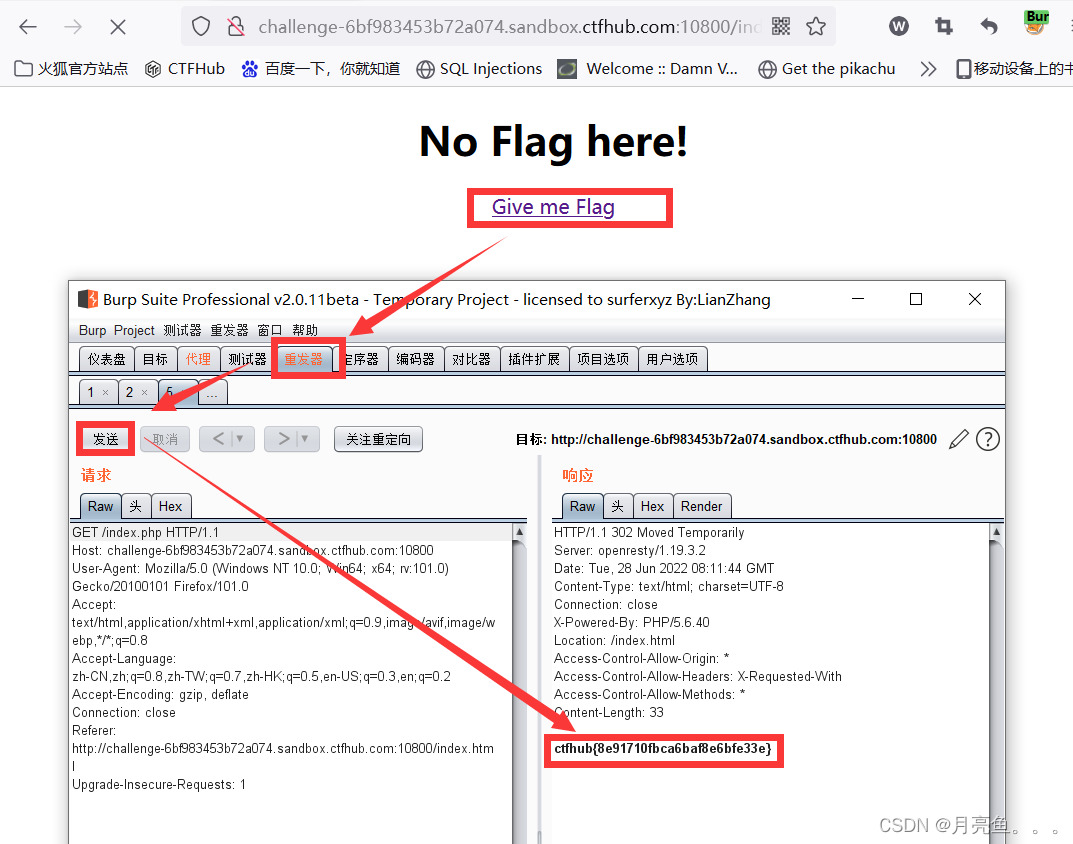Open SQL Injections bookmark

coord(479,68)
